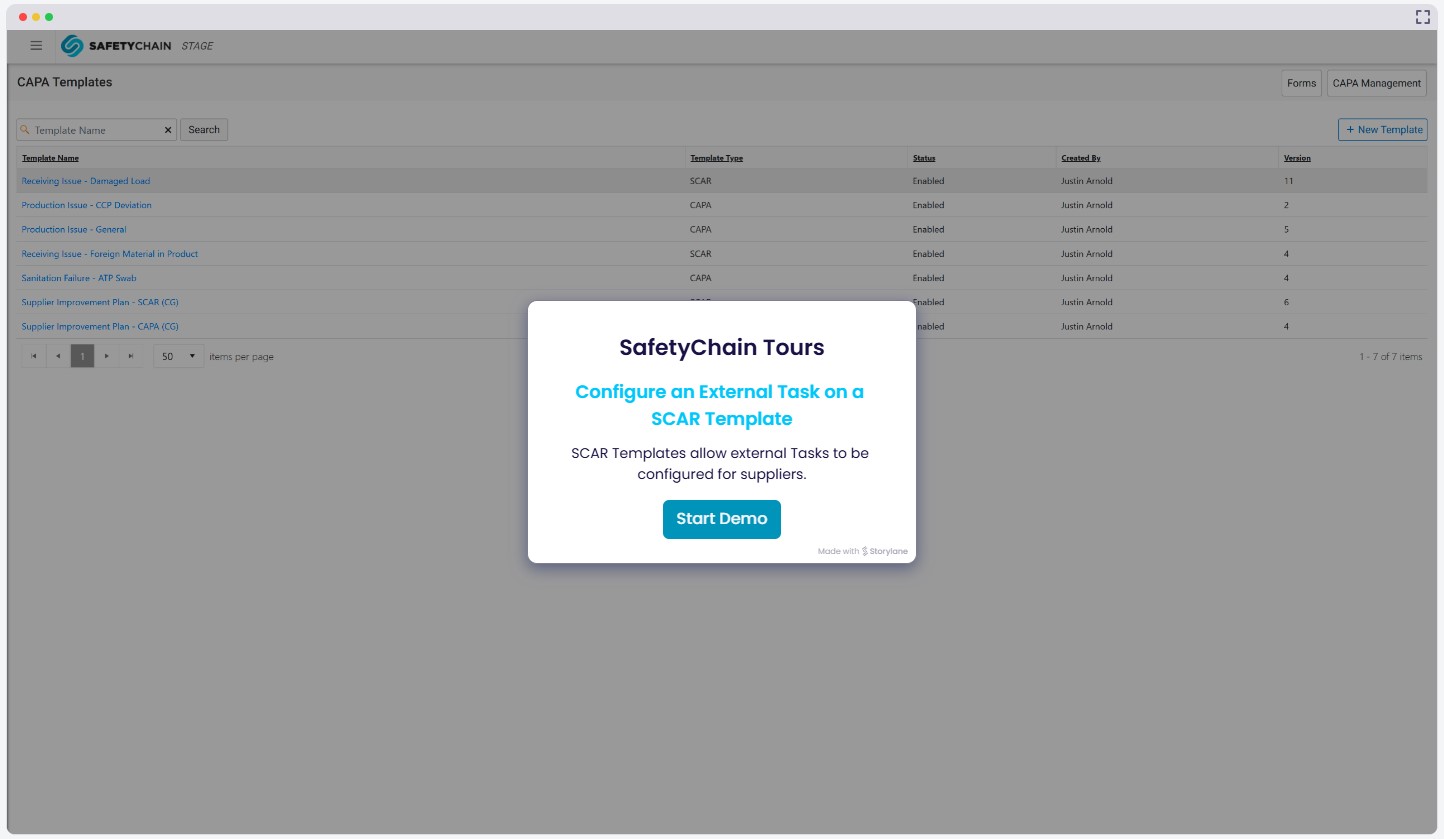Click SCAR type in Damaged Load row

click(700, 181)
